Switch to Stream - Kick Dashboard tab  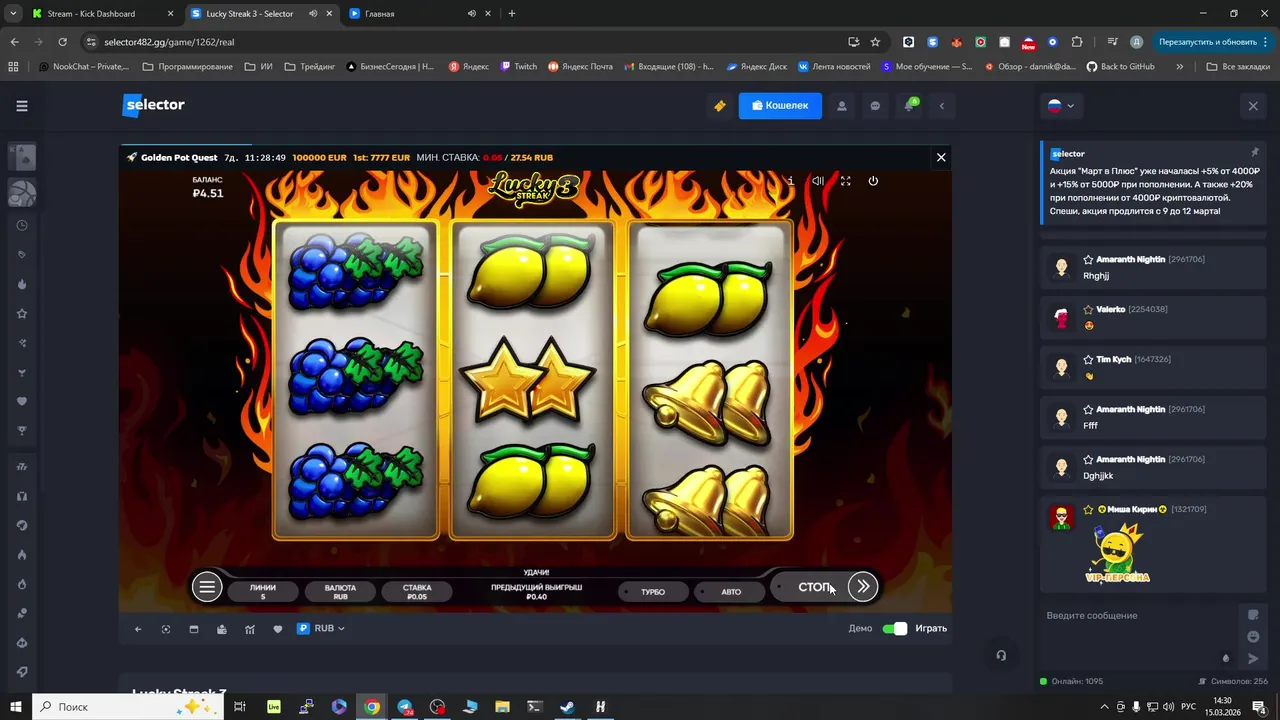pos(102,14)
